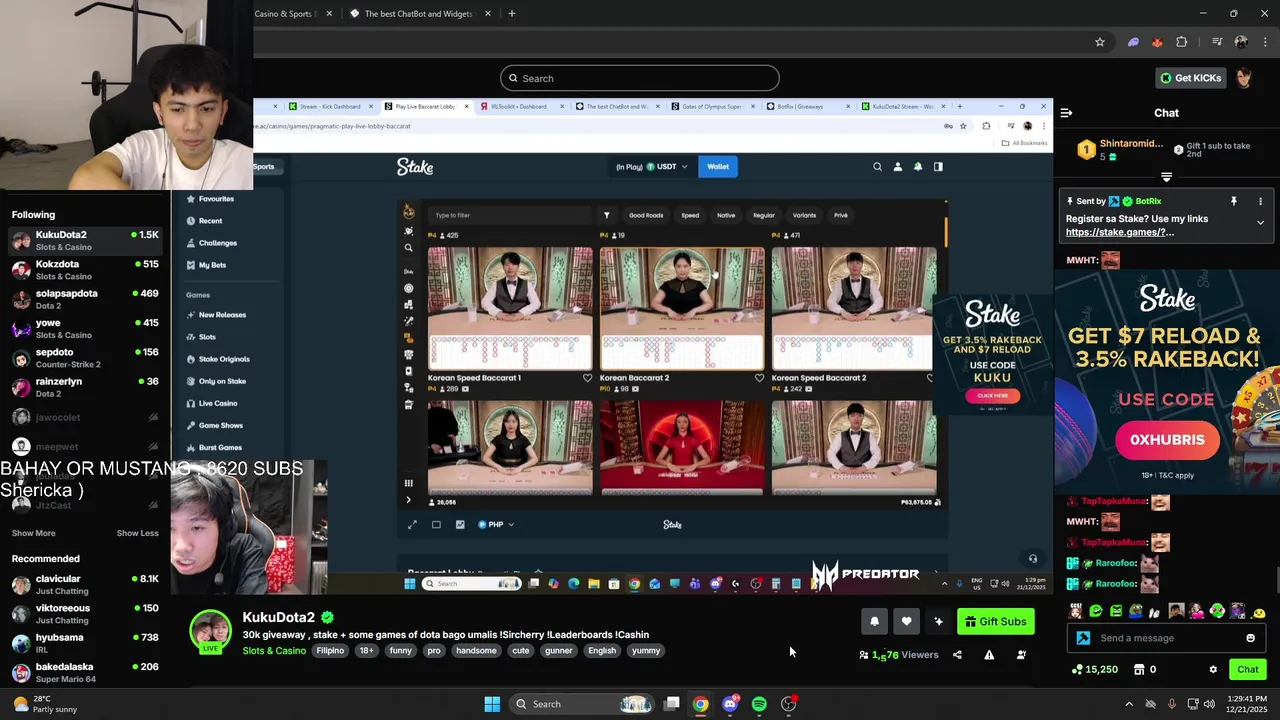Open pinned message three-dot menu
Viewport: 1280px width, 720px height.
(x=1260, y=201)
